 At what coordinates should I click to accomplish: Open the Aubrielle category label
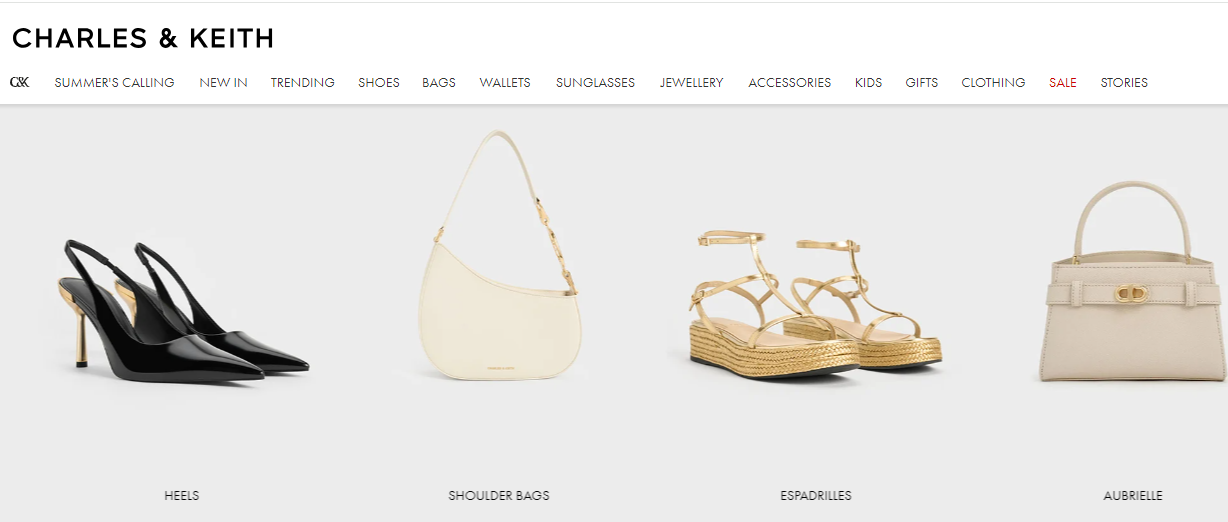pos(1132,495)
